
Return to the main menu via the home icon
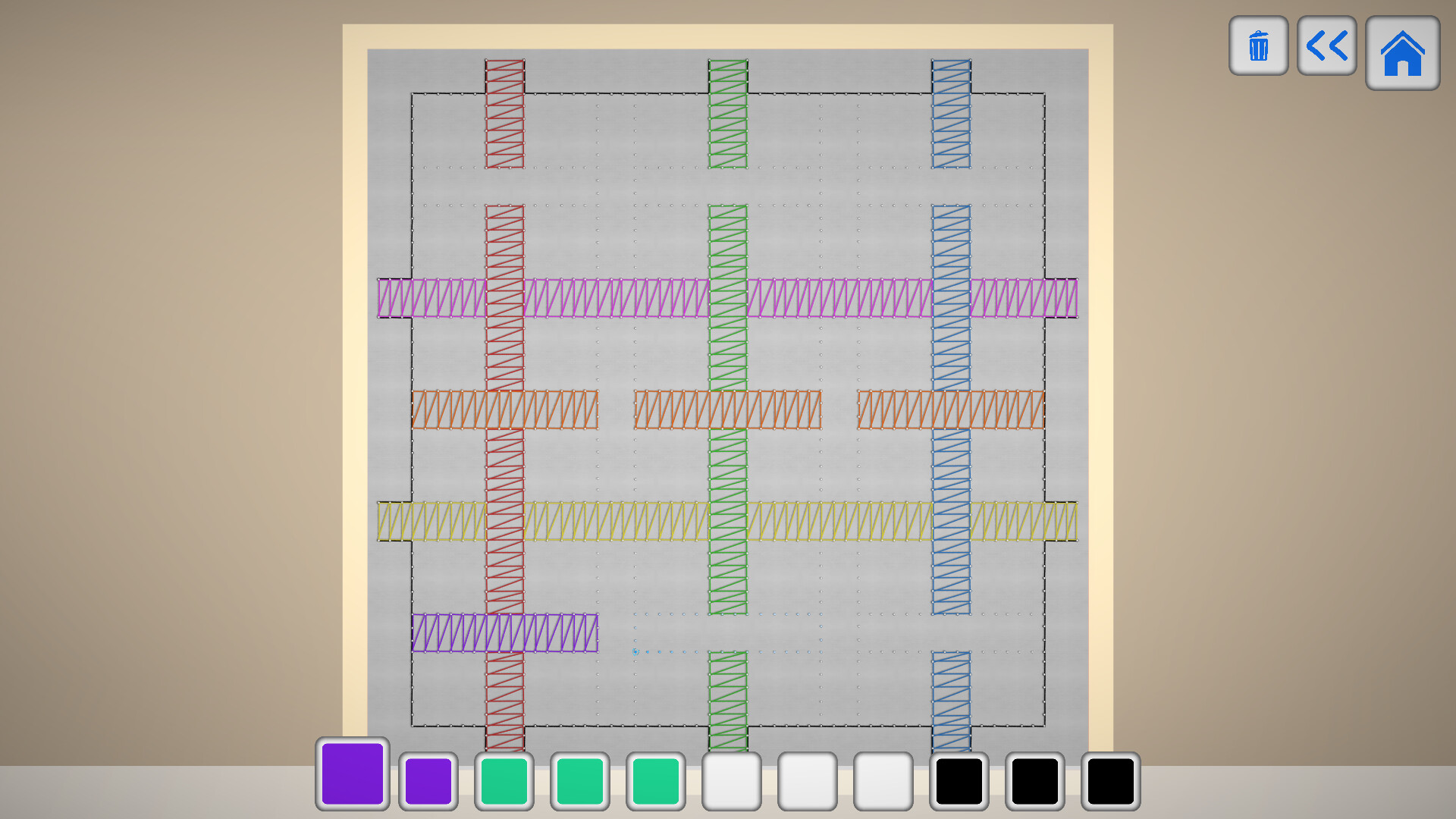1402,52
